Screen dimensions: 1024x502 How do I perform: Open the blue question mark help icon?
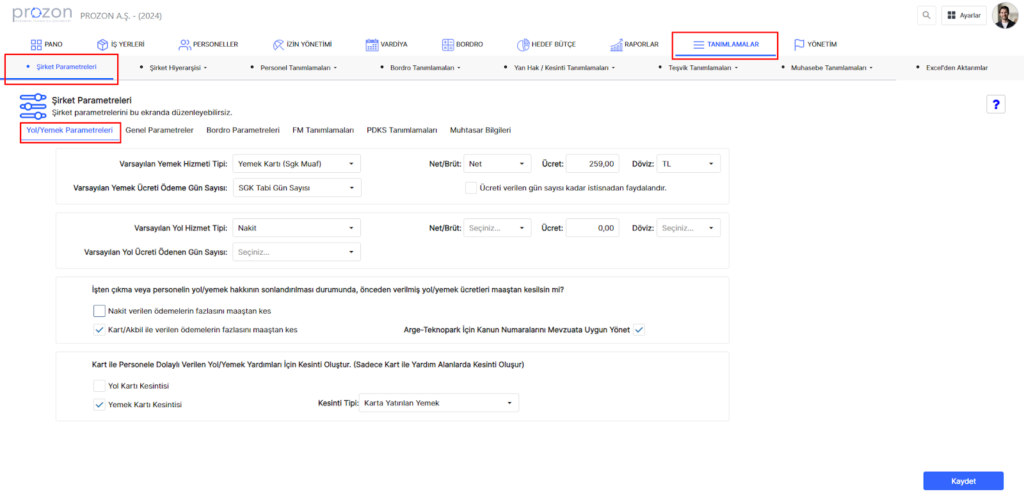pos(995,105)
